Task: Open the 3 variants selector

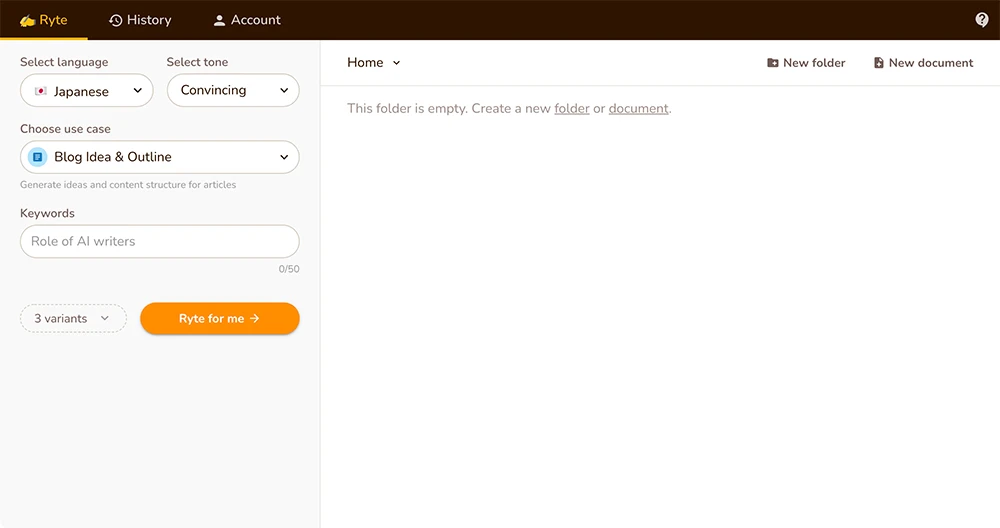Action: tap(73, 318)
